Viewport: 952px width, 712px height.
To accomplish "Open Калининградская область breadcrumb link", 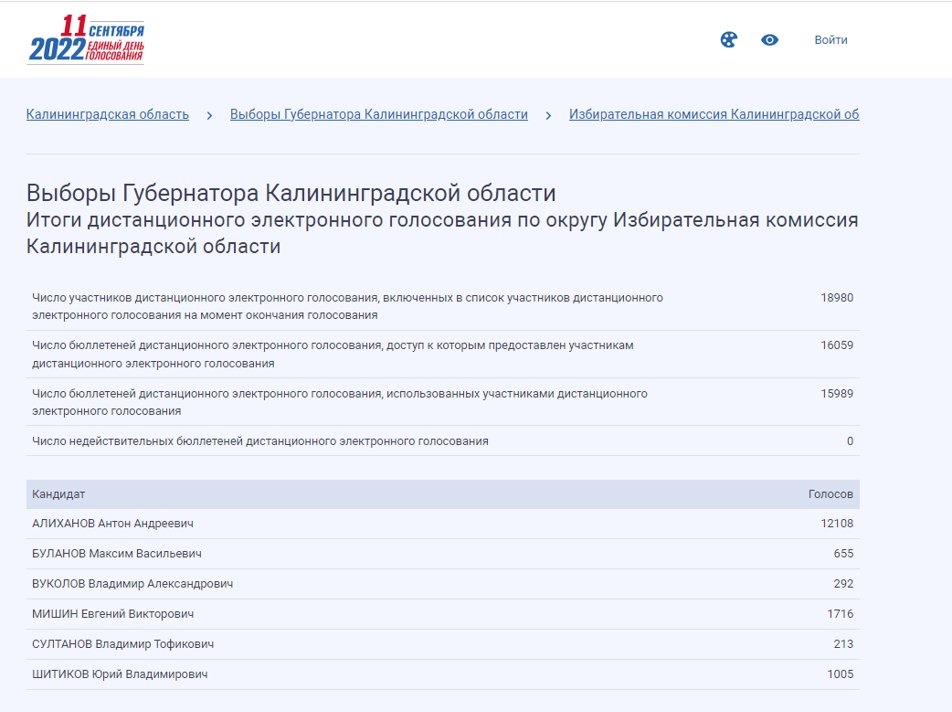I will point(107,115).
